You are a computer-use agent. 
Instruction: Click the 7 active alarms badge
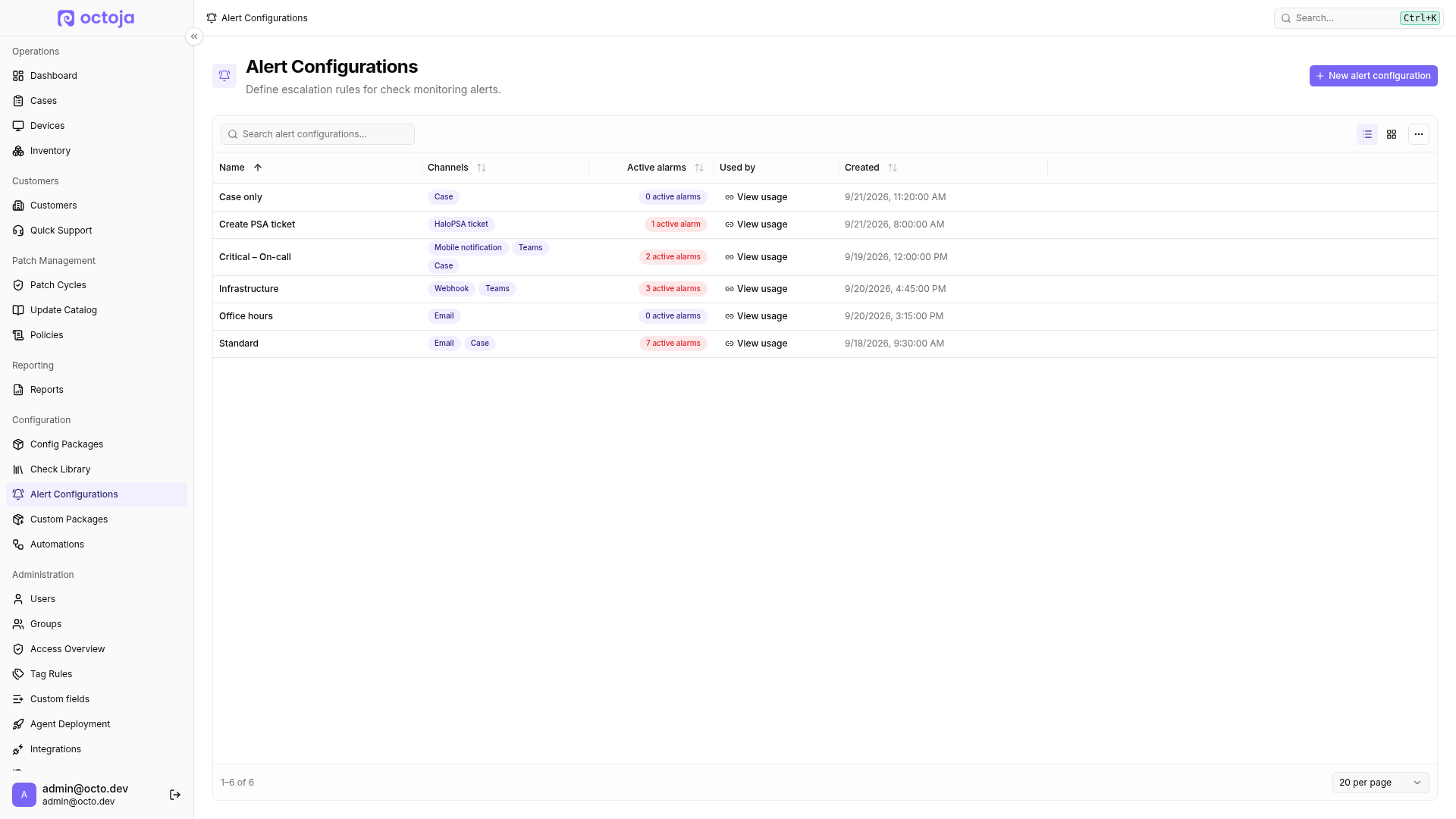click(673, 344)
